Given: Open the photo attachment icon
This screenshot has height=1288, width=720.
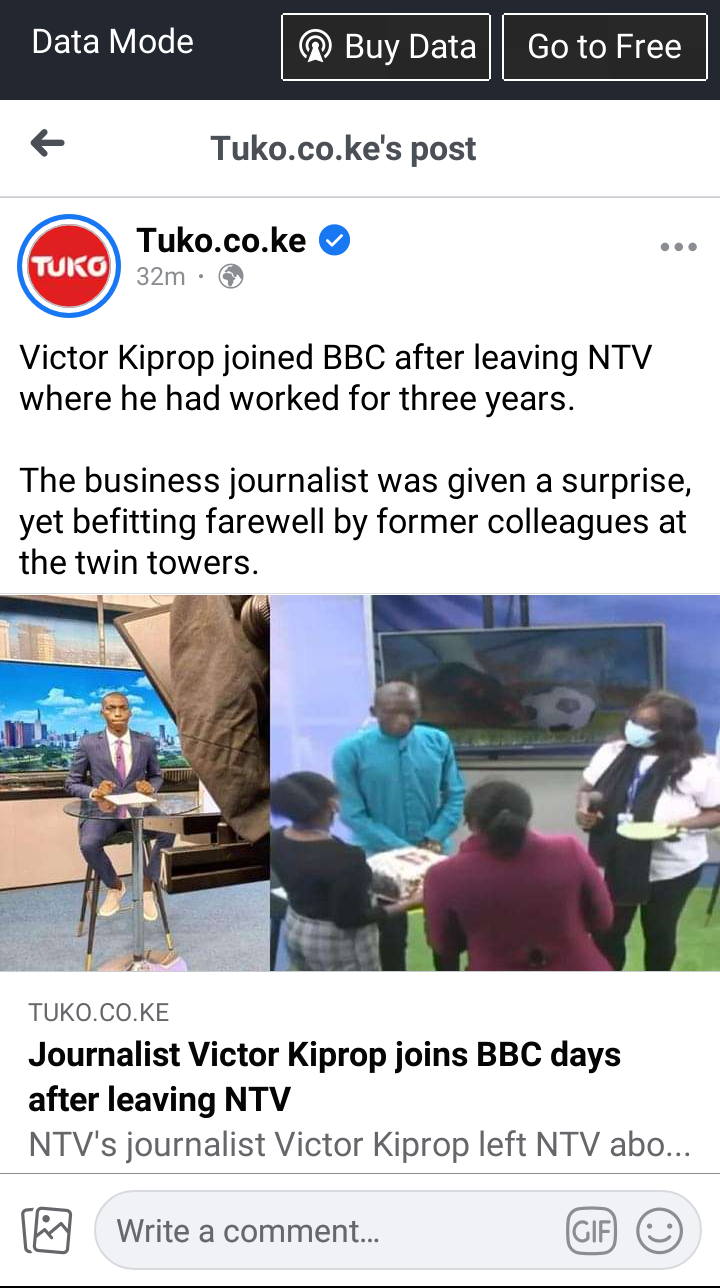Looking at the screenshot, I should click(x=47, y=1230).
